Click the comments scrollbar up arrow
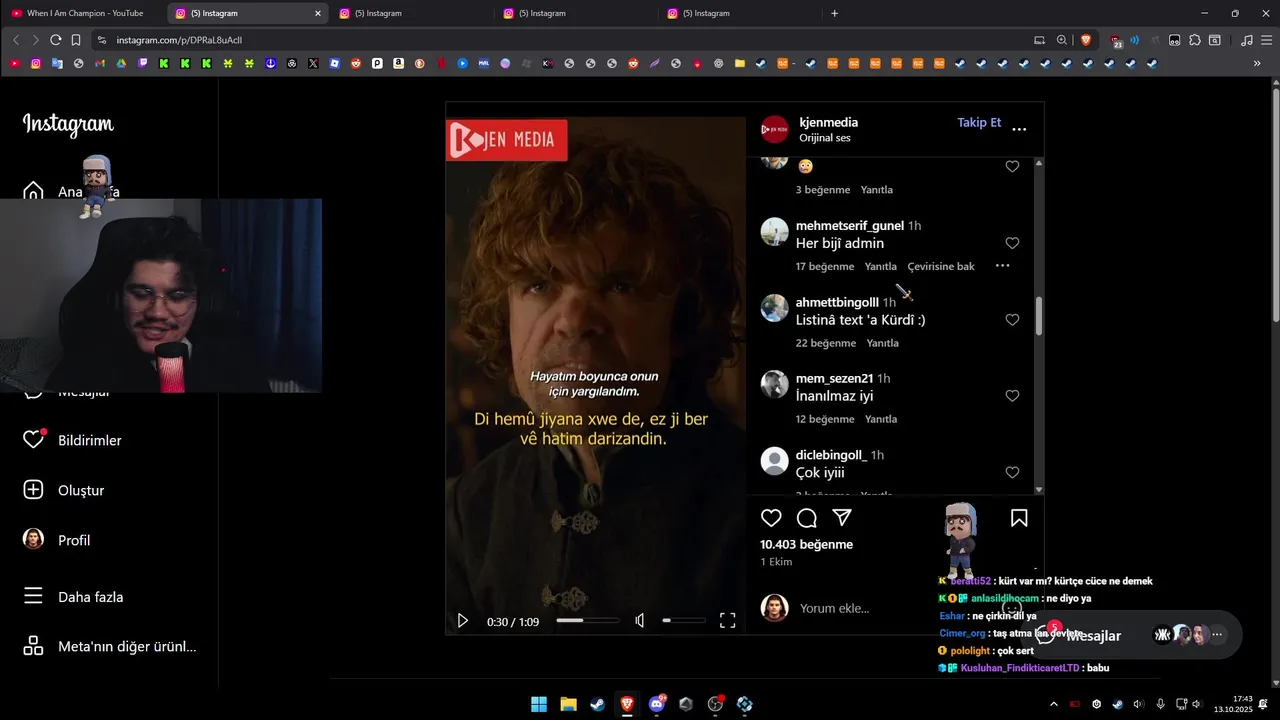This screenshot has height=720, width=1280. (1039, 162)
